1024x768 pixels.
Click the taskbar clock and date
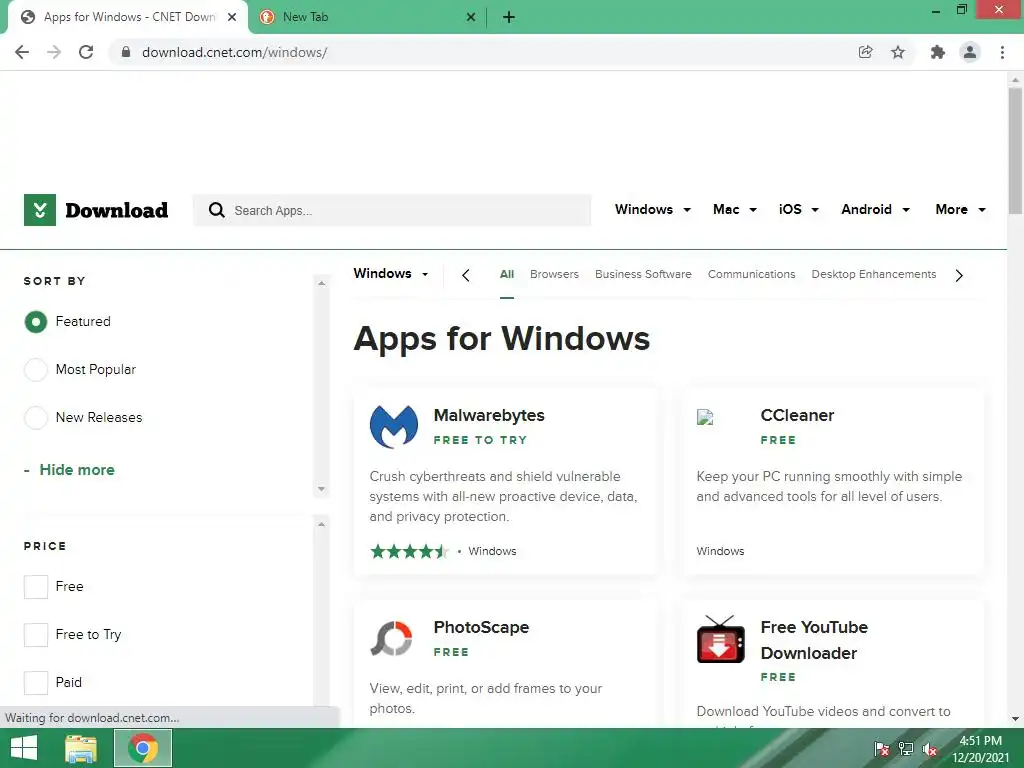pyautogui.click(x=980, y=749)
